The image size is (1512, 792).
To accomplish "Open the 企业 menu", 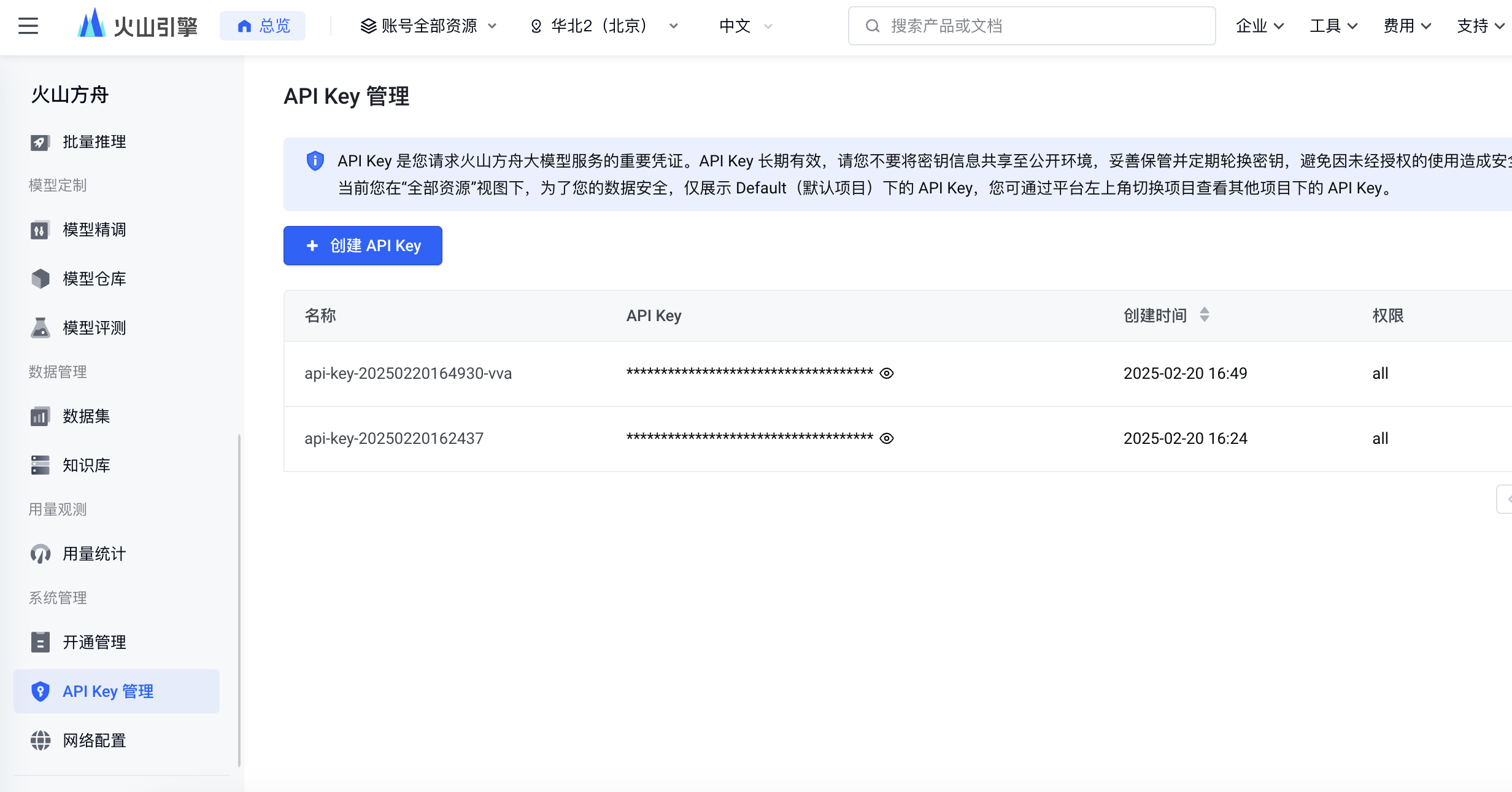I will [x=1260, y=26].
